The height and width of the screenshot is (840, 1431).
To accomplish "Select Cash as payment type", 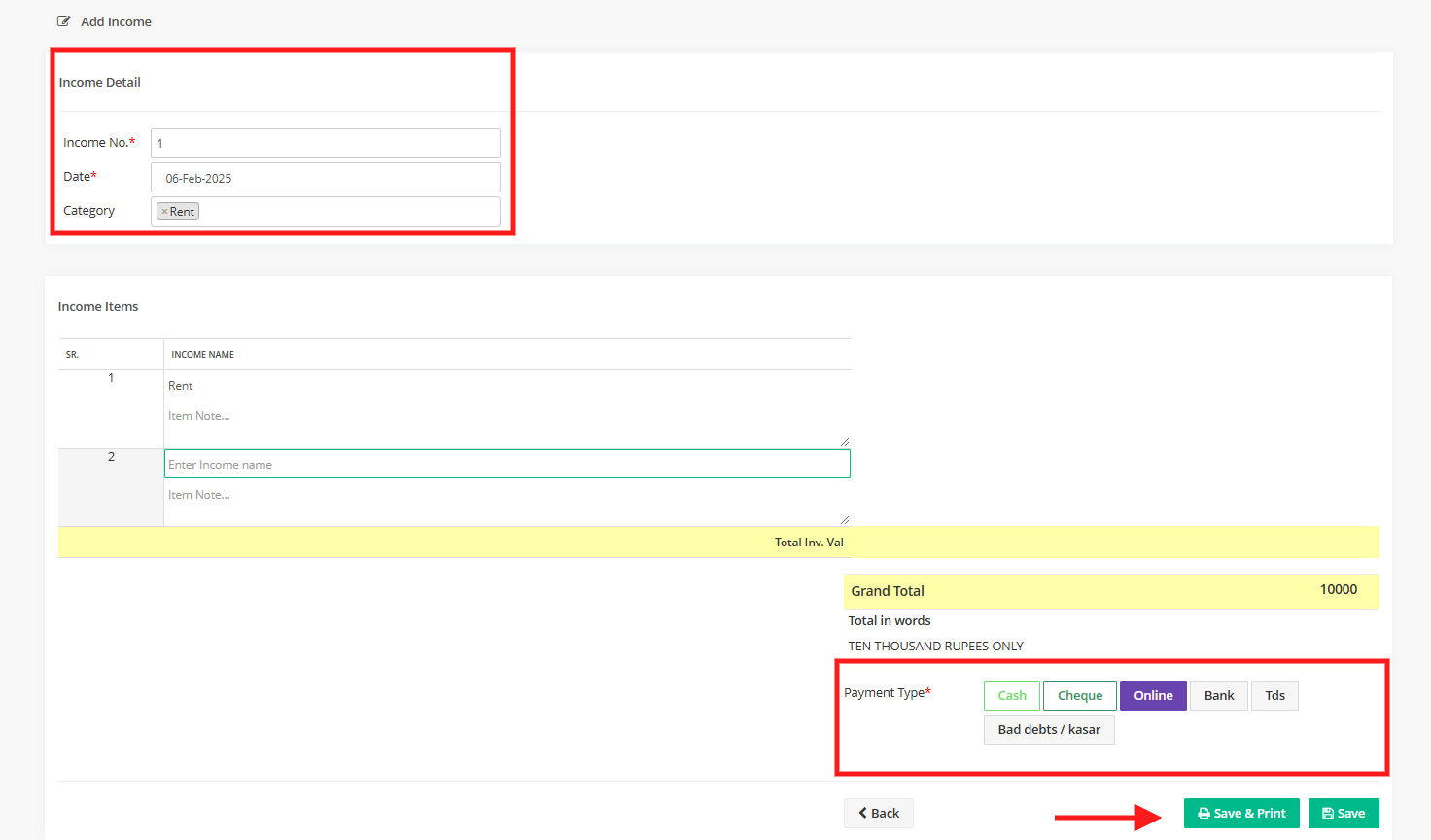I will (x=1011, y=696).
